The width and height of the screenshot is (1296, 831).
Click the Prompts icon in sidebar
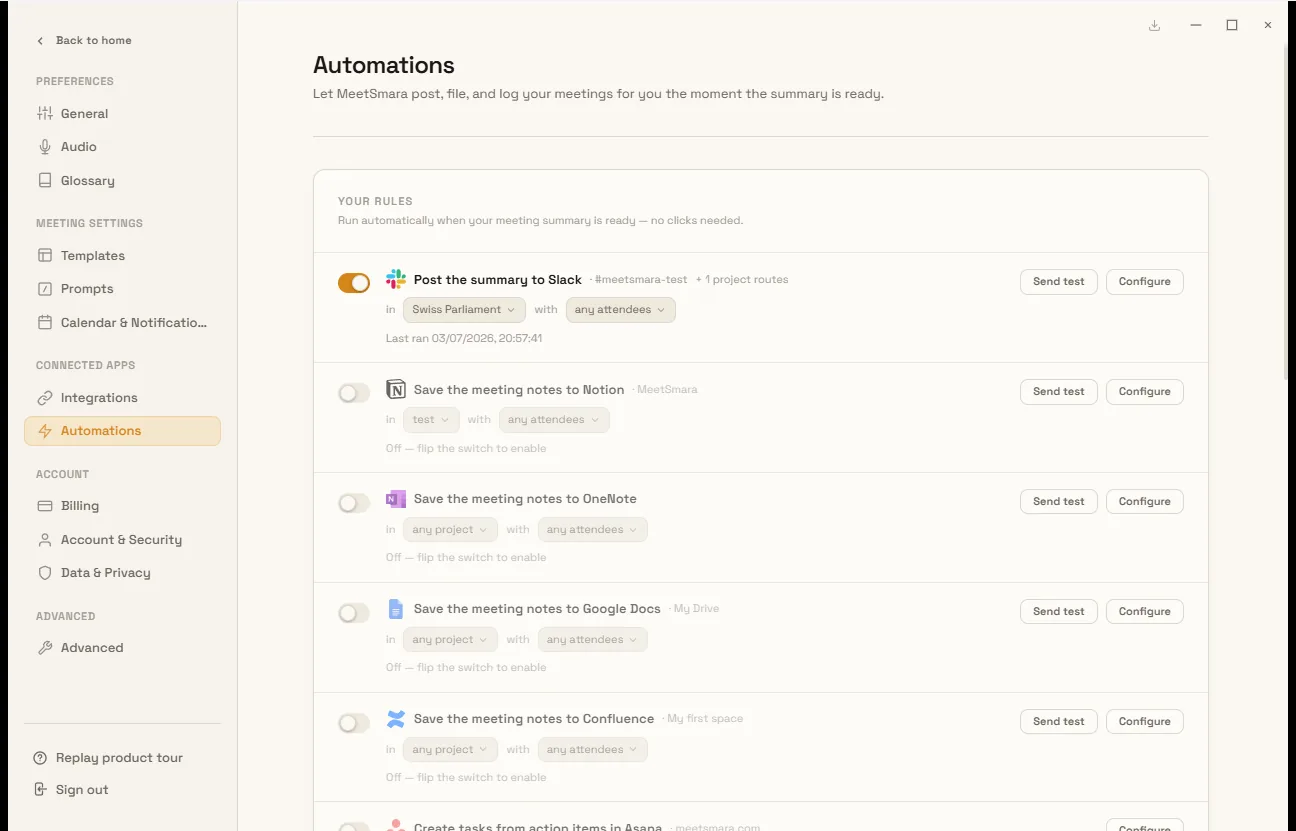[x=45, y=289]
